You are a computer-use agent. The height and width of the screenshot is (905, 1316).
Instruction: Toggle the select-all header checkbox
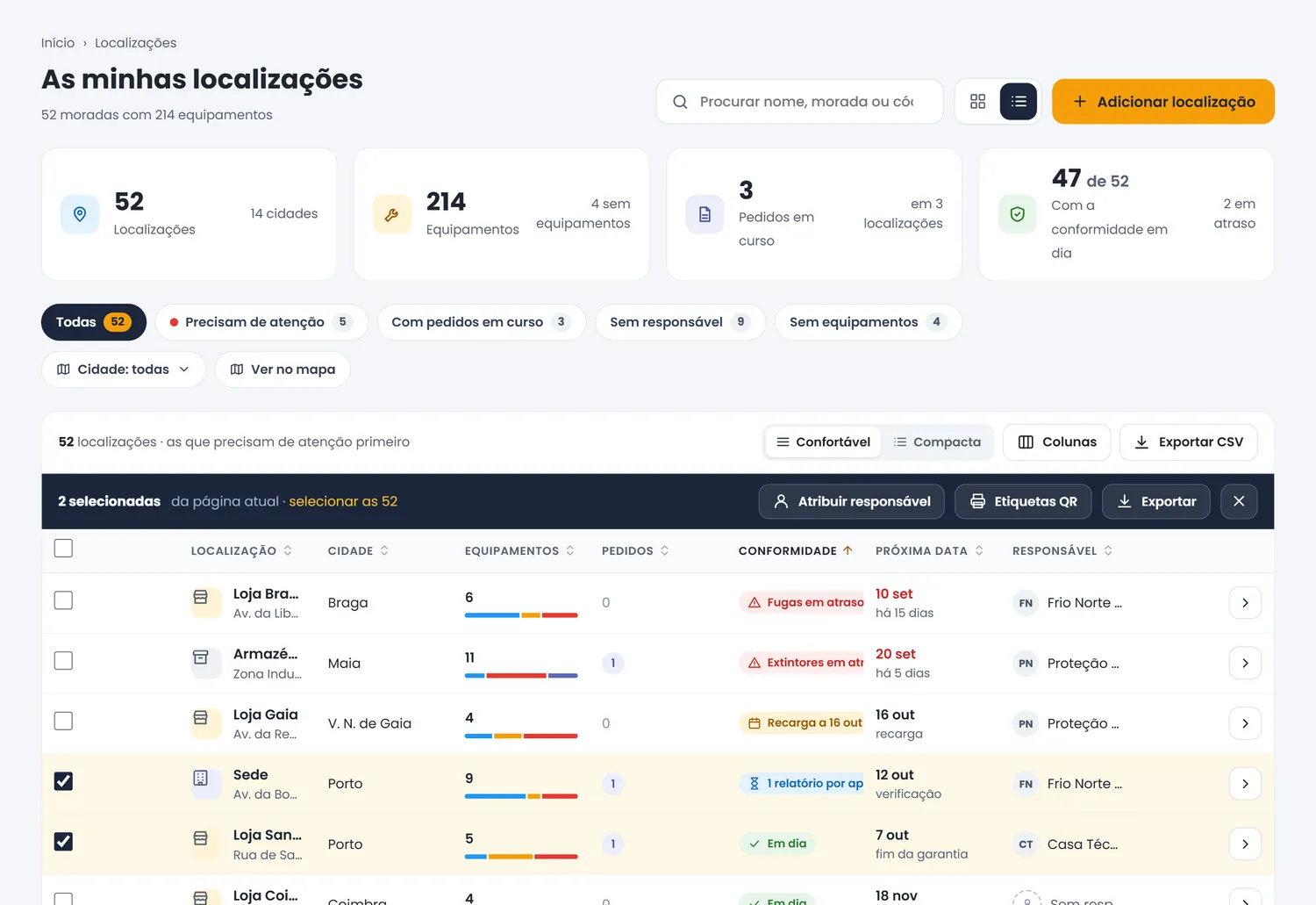63,549
